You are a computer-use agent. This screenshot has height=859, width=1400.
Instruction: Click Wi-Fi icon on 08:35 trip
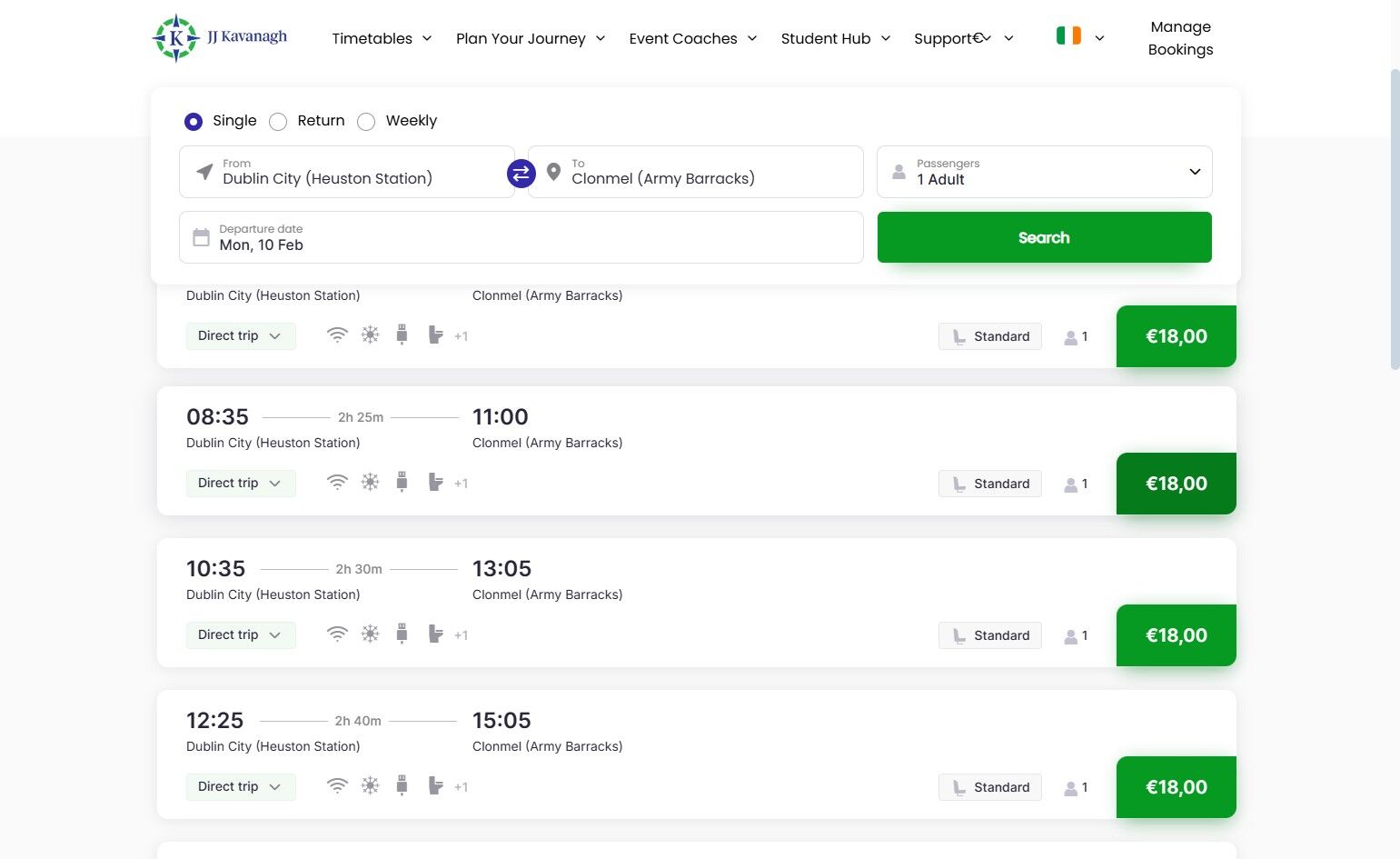337,483
